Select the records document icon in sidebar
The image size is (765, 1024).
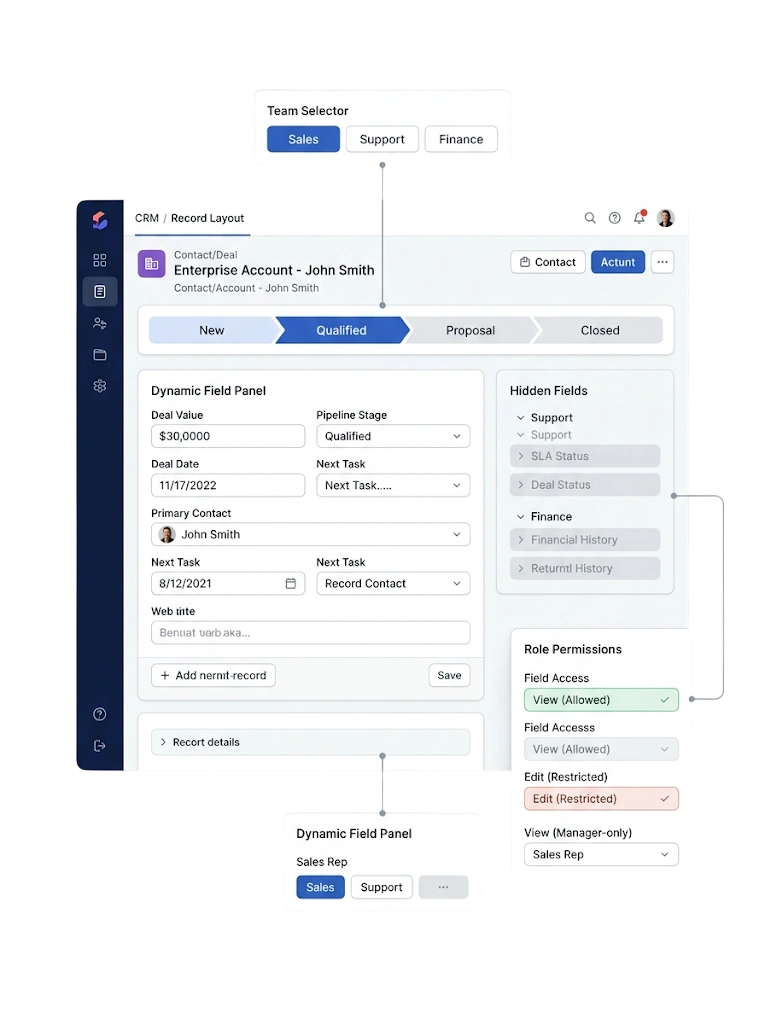tap(100, 291)
